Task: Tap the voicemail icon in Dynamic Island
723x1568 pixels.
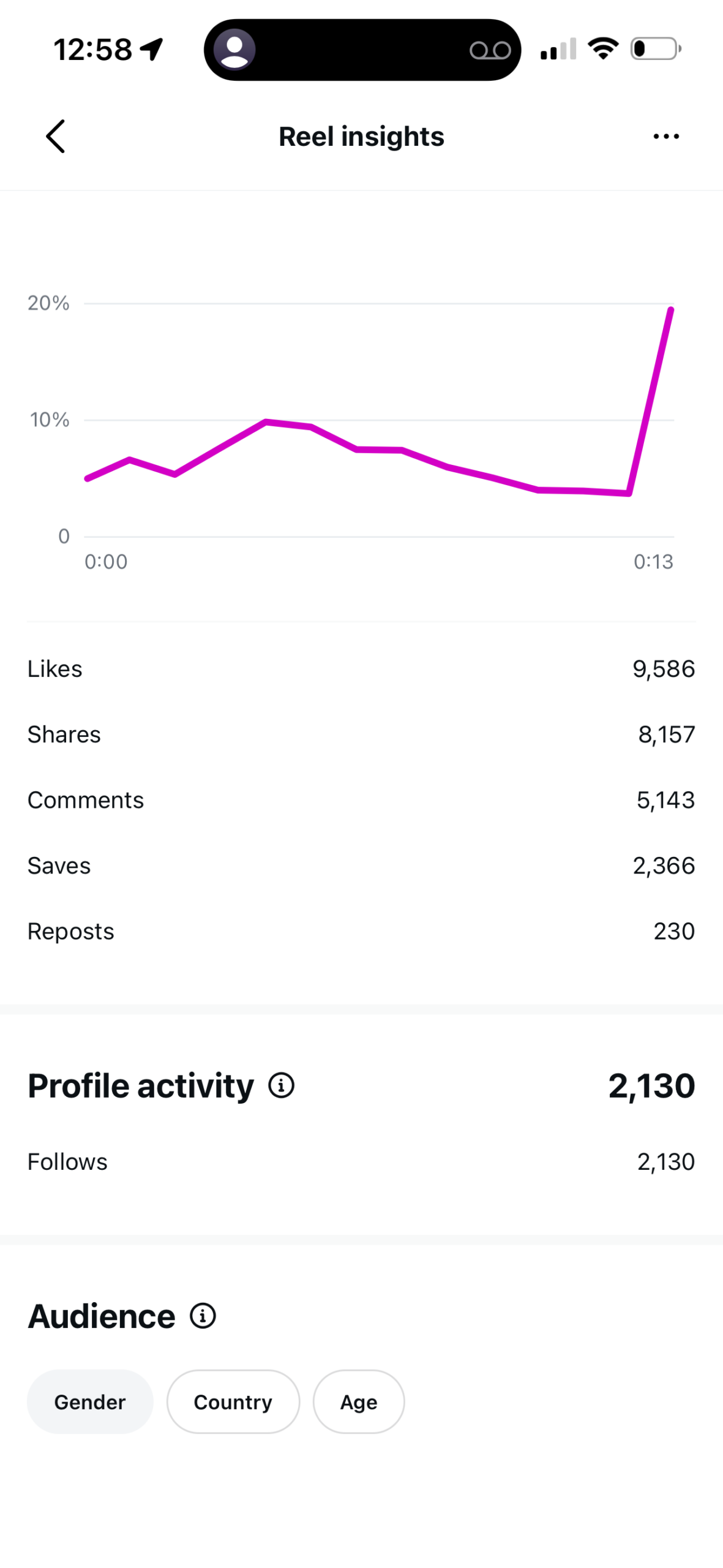Action: [490, 50]
